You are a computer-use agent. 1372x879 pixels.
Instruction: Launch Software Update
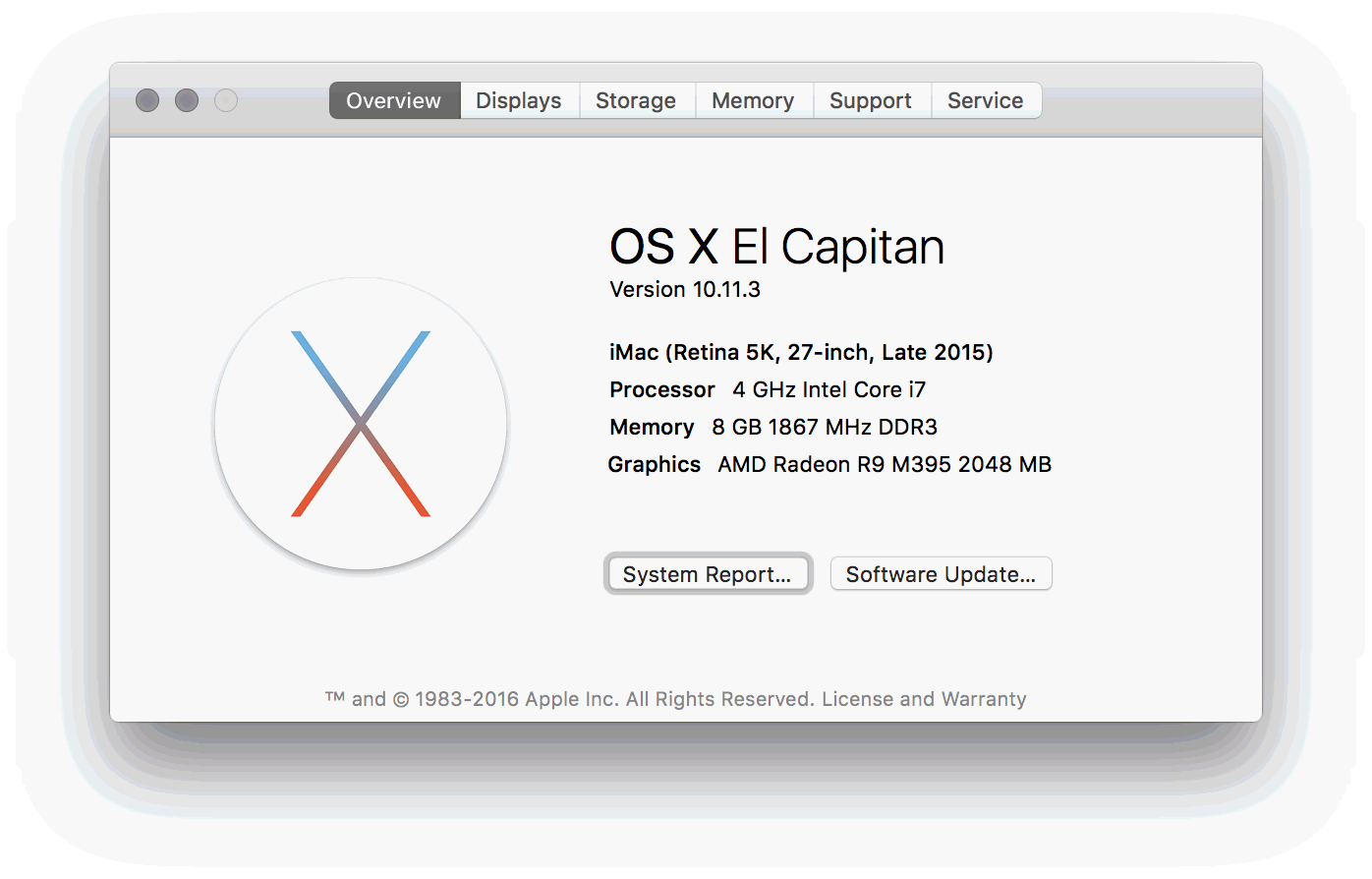(941, 573)
